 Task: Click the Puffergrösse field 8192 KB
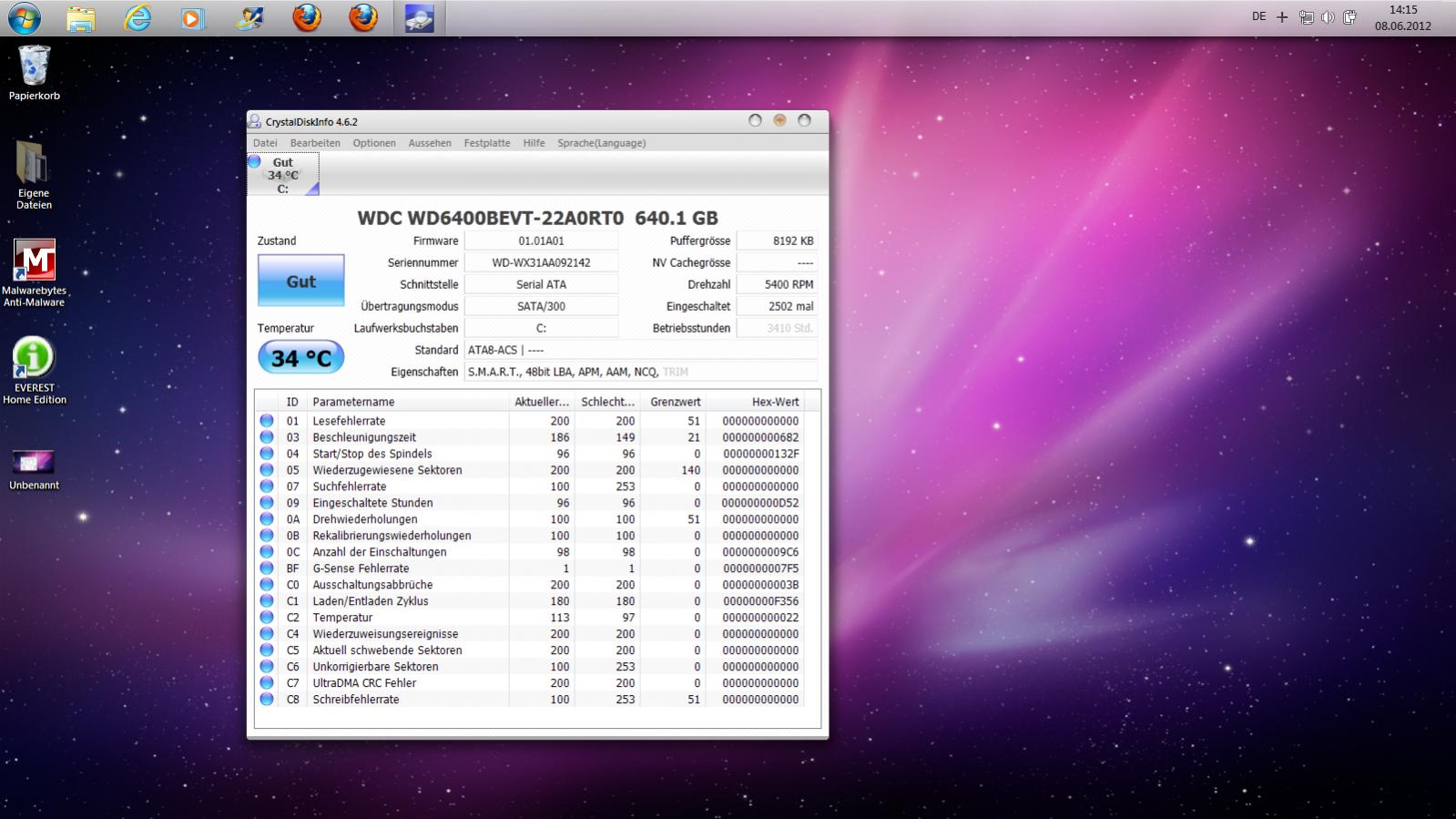pos(777,241)
